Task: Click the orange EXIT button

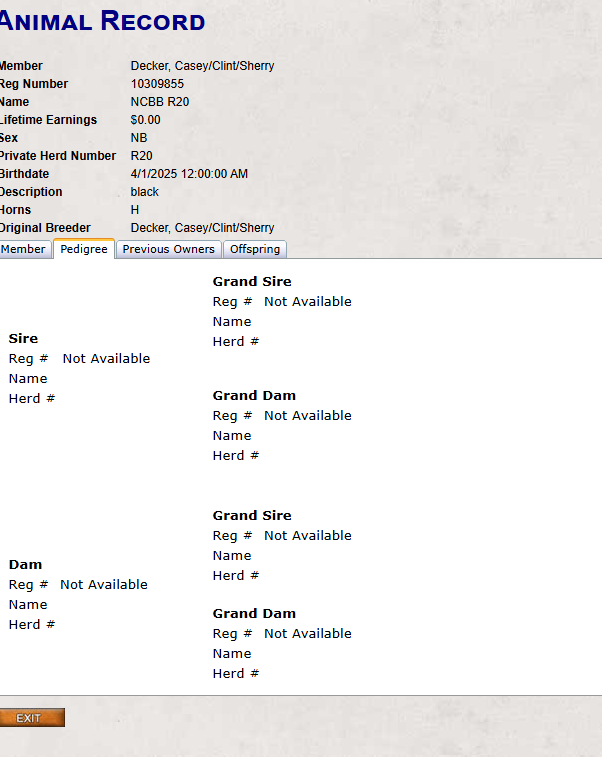Action: pyautogui.click(x=32, y=718)
